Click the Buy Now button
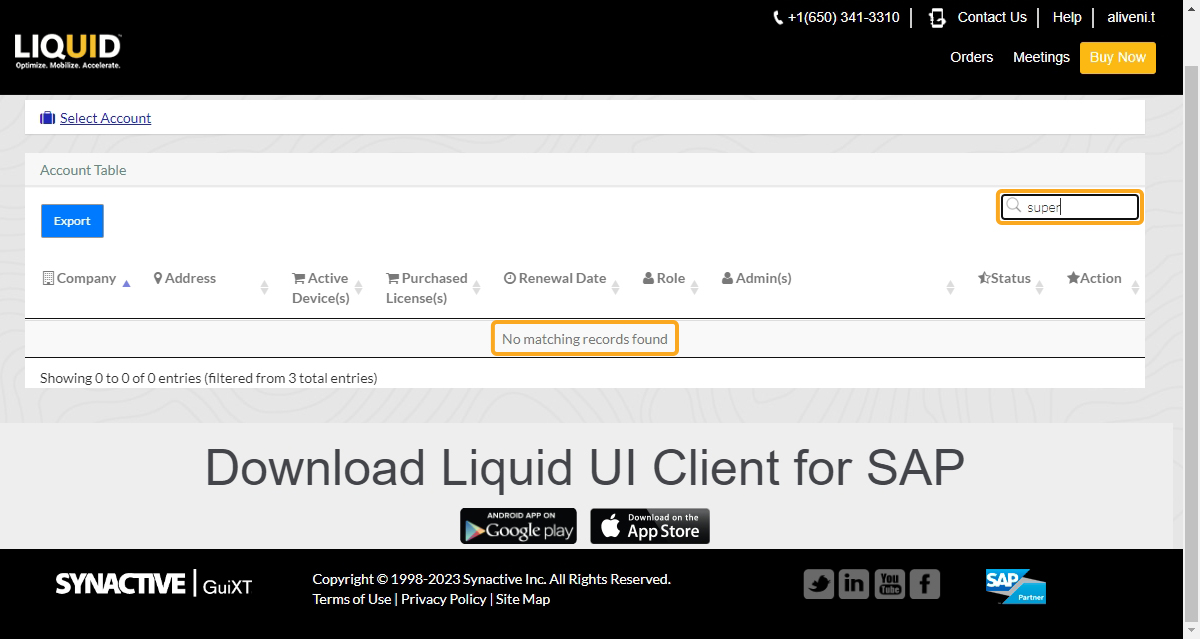The height and width of the screenshot is (639, 1200). pos(1117,58)
